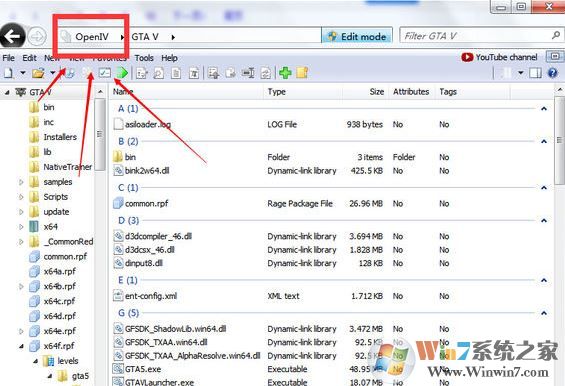
Task: Open the Tools menu
Action: [x=144, y=58]
